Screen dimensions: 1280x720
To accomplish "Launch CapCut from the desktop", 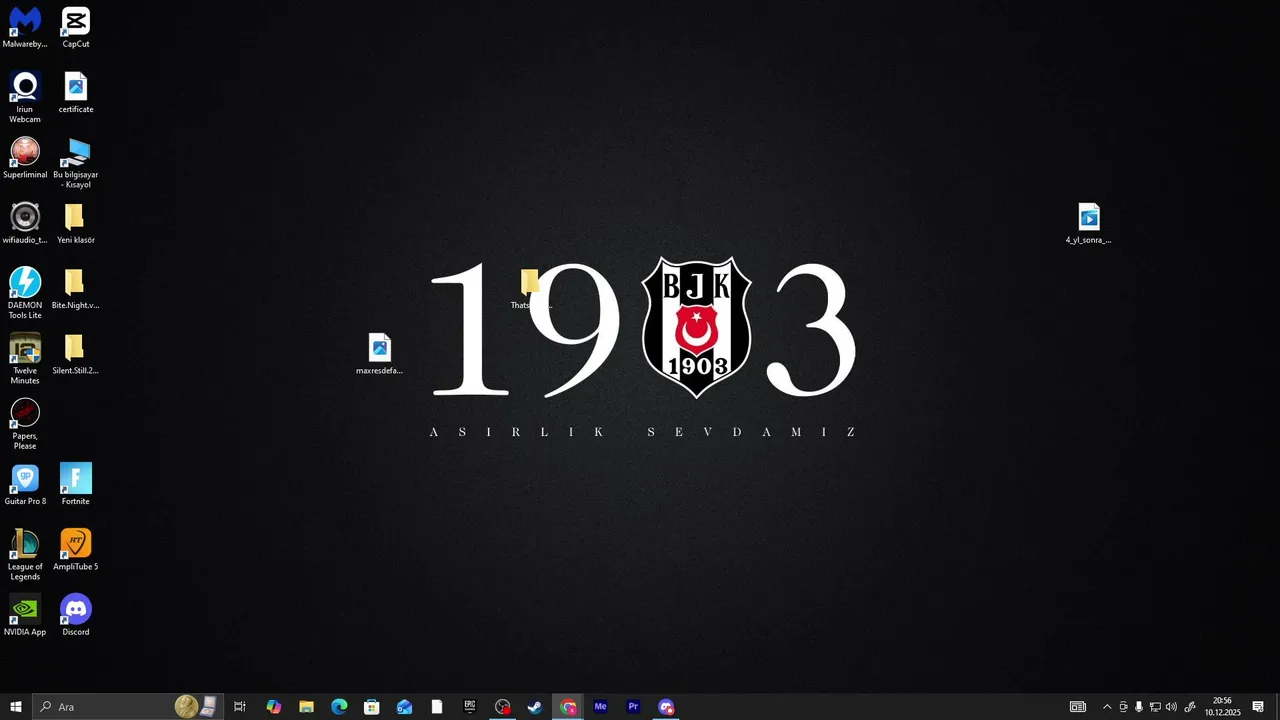I will 76,27.
